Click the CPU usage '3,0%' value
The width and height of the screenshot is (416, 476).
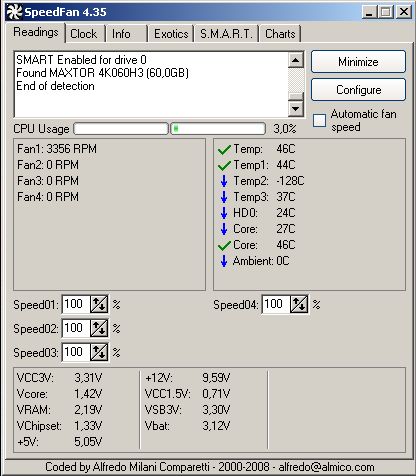click(x=285, y=129)
